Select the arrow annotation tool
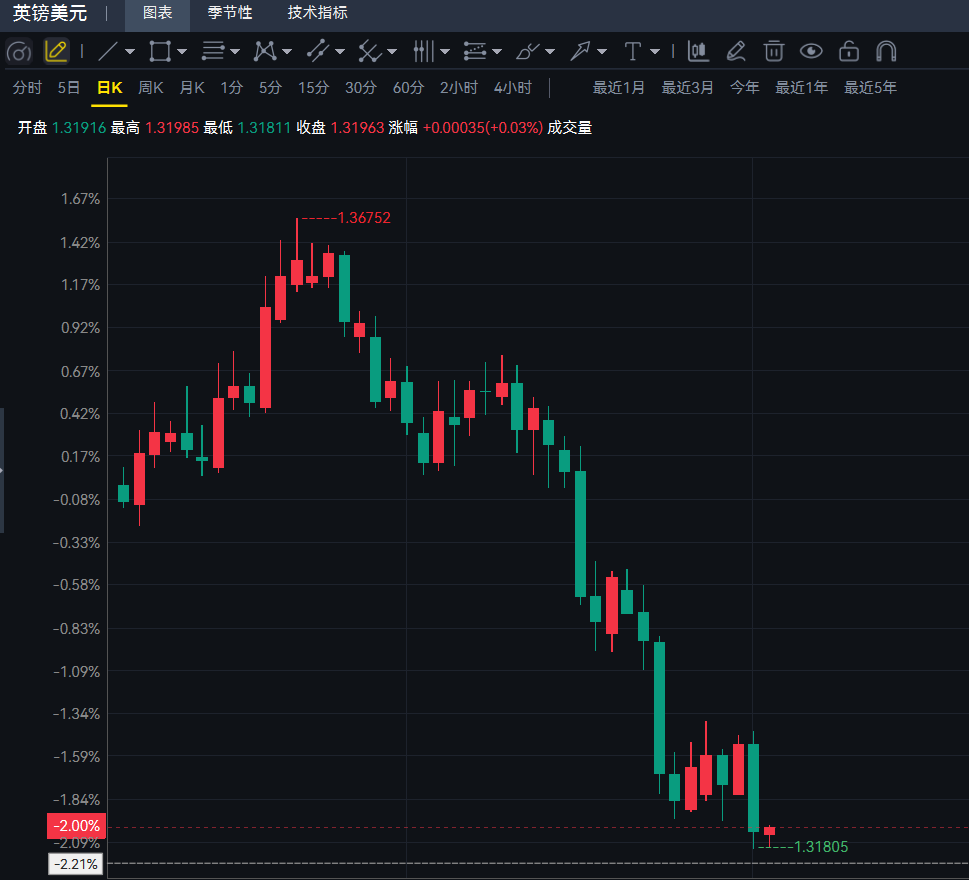Screen dimensions: 969x880 580,51
